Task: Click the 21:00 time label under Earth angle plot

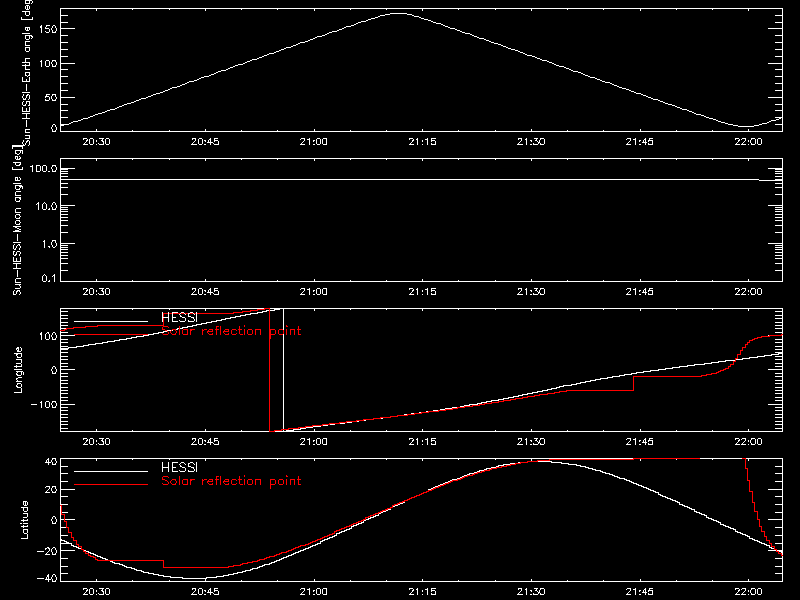Action: [314, 142]
